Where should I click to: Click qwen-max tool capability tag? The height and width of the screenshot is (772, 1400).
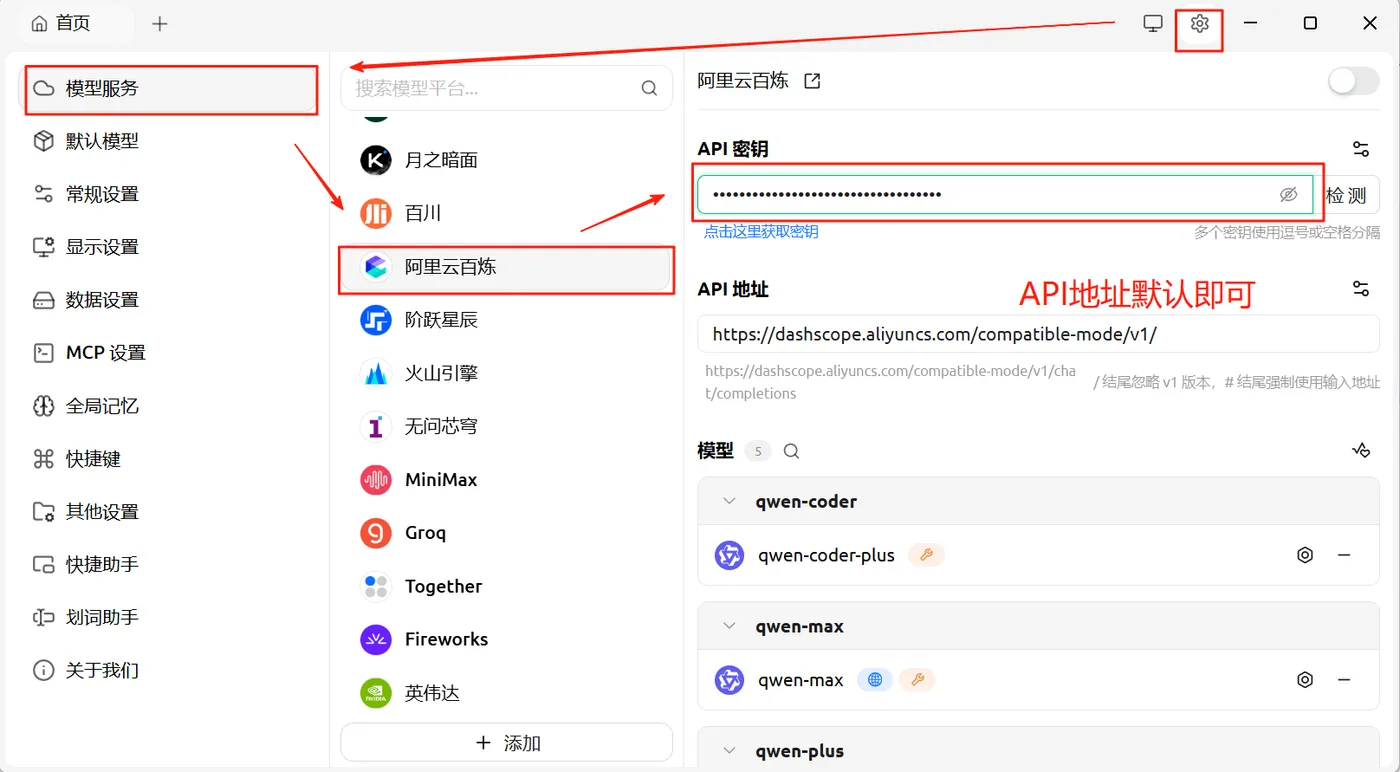pos(917,680)
